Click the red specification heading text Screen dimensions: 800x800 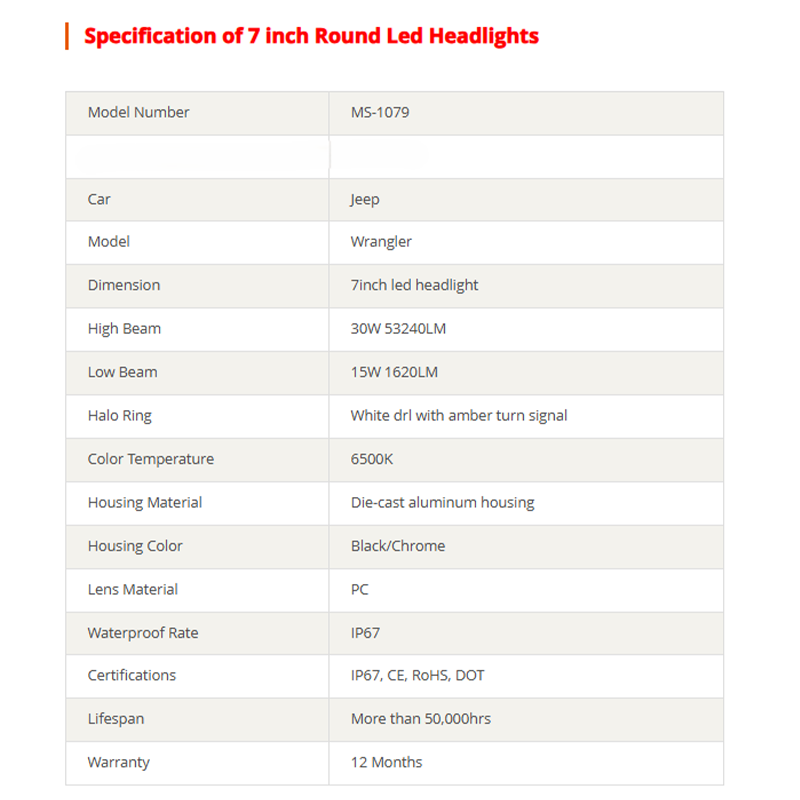(x=311, y=37)
